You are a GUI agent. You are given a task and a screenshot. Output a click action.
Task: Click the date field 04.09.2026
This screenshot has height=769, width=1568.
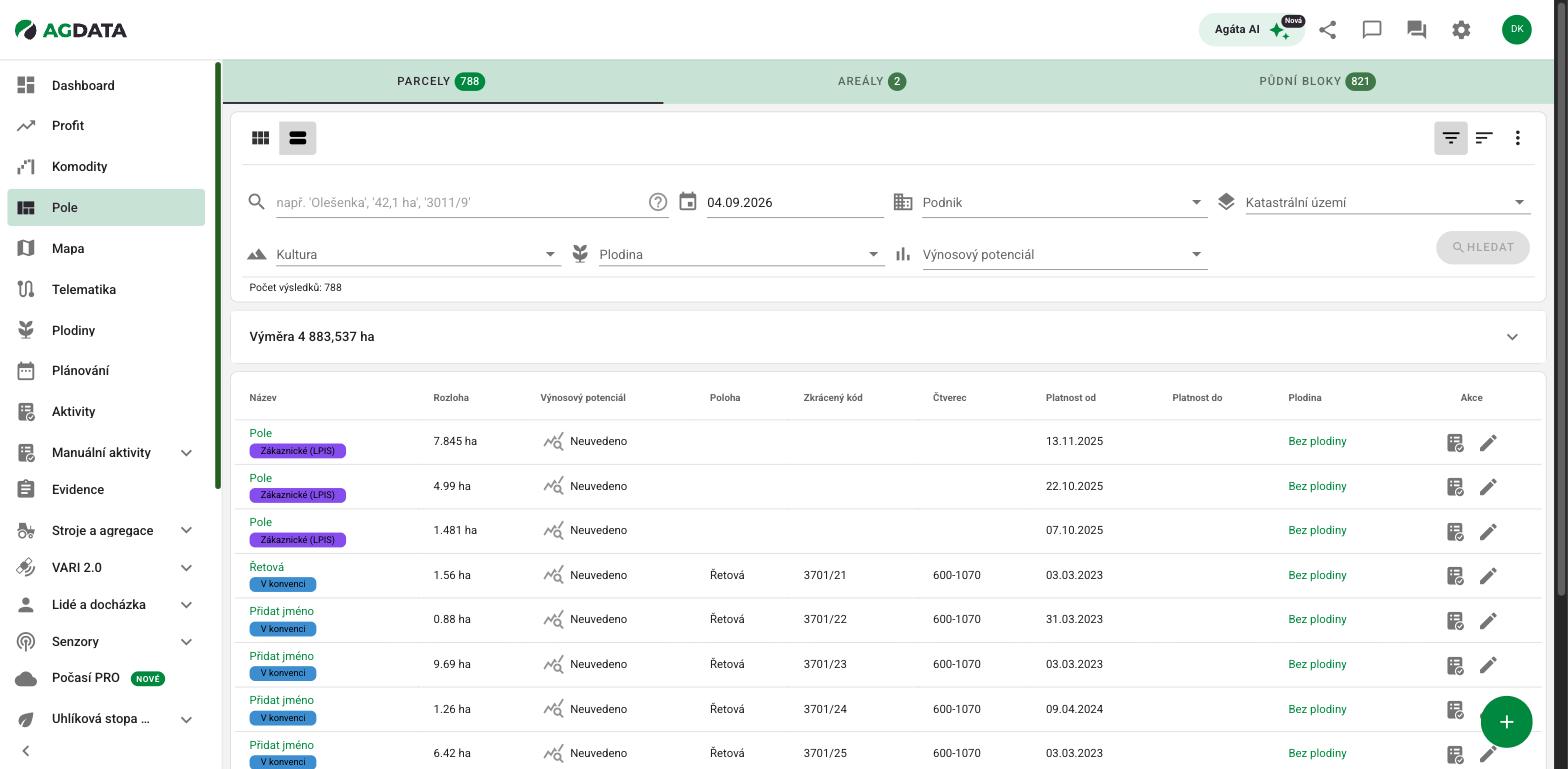coord(795,202)
